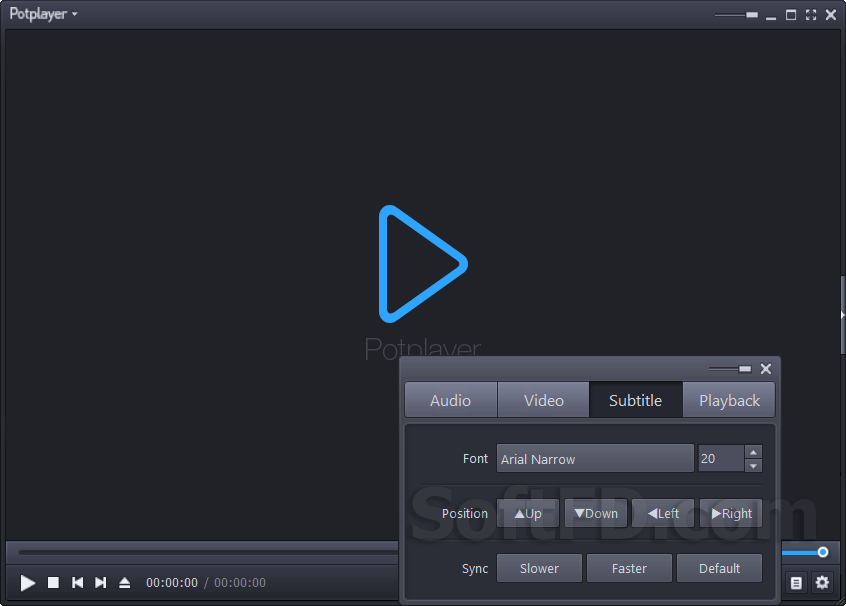Move subtitle position Up
This screenshot has height=606, width=846.
point(528,513)
